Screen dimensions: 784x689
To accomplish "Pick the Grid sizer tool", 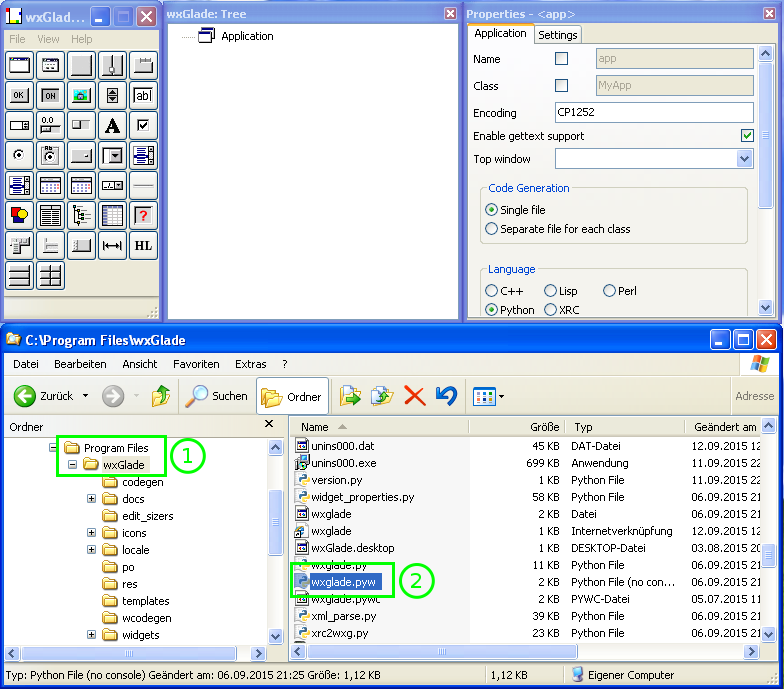I will [x=50, y=276].
